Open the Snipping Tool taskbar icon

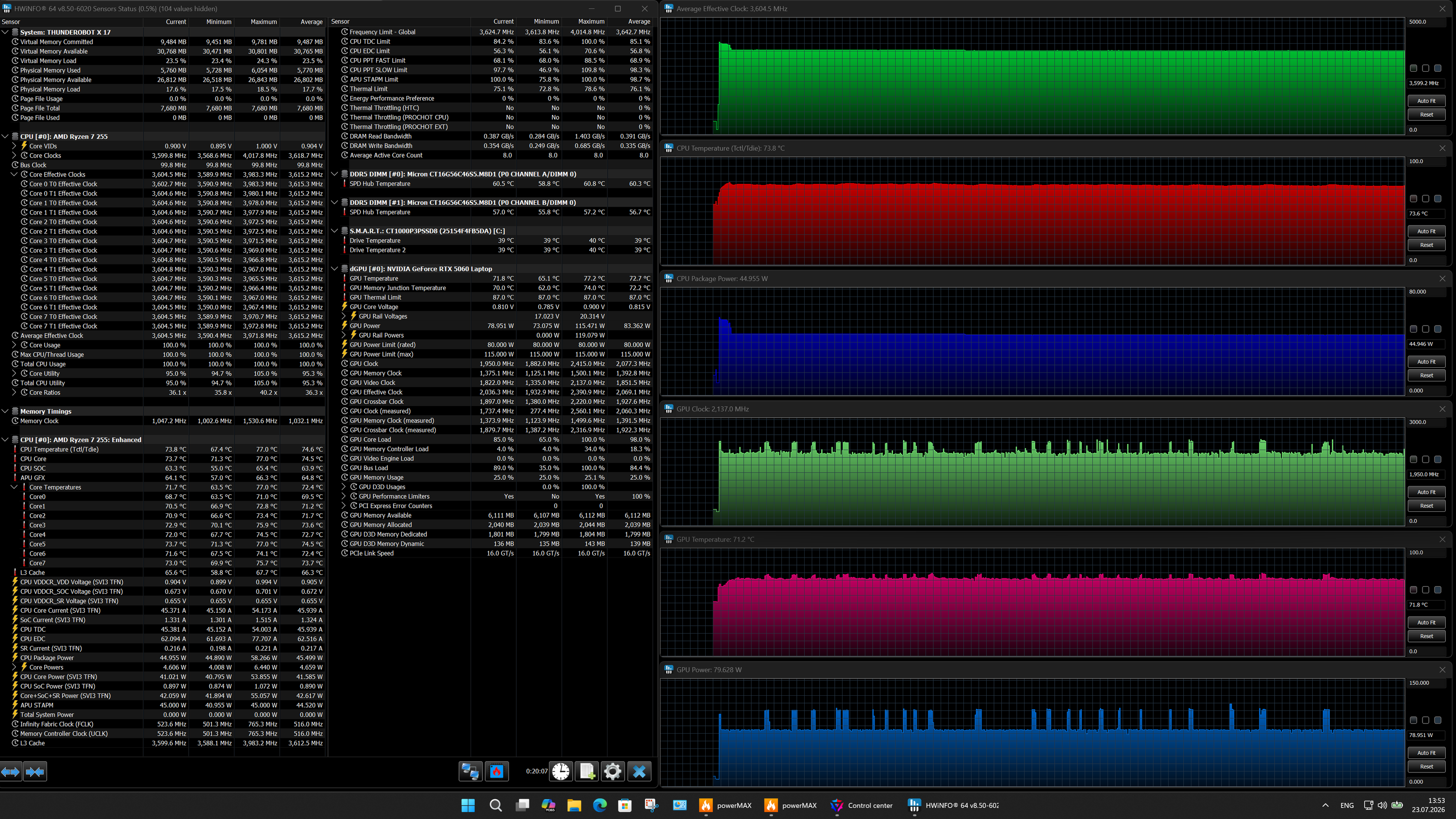pos(651,805)
